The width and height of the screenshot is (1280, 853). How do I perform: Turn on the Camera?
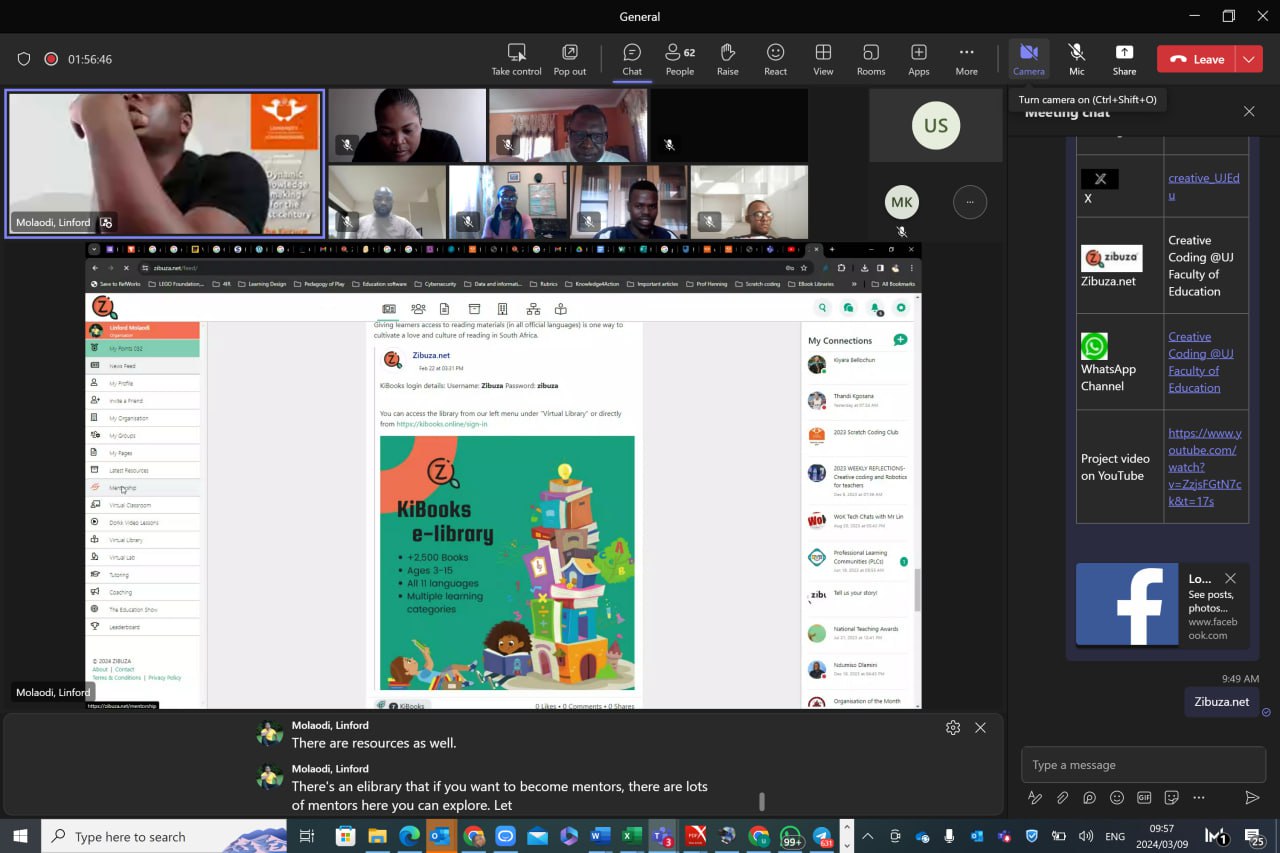click(x=1028, y=59)
